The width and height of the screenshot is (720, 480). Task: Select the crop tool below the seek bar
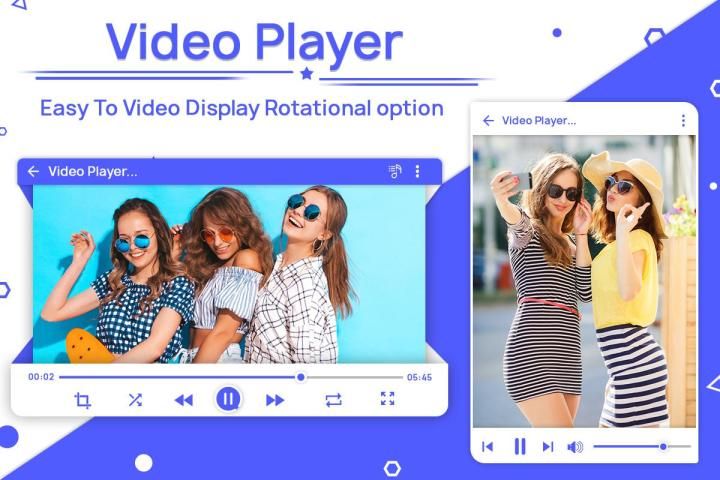point(82,400)
